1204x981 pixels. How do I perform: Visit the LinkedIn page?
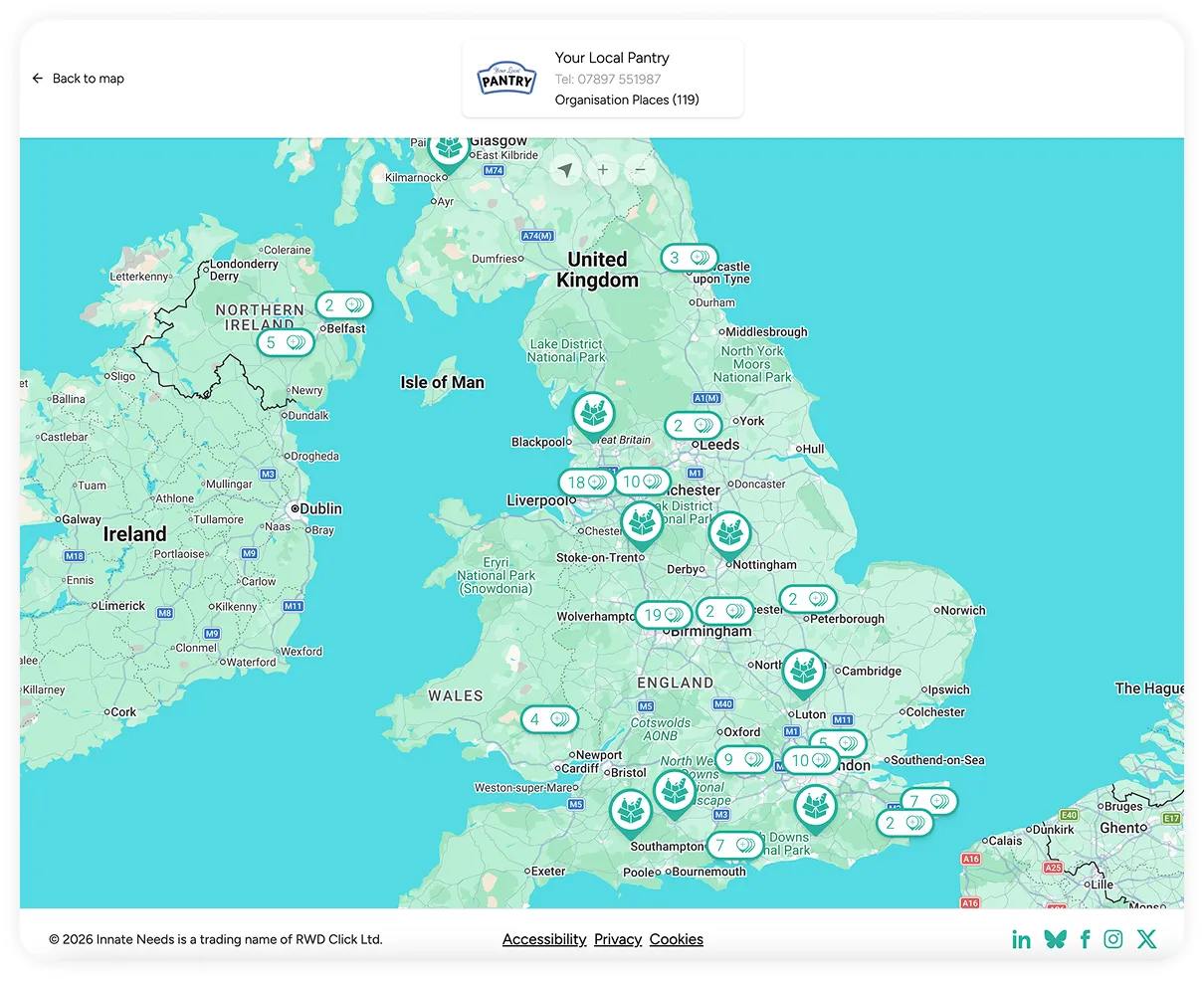tap(1022, 939)
